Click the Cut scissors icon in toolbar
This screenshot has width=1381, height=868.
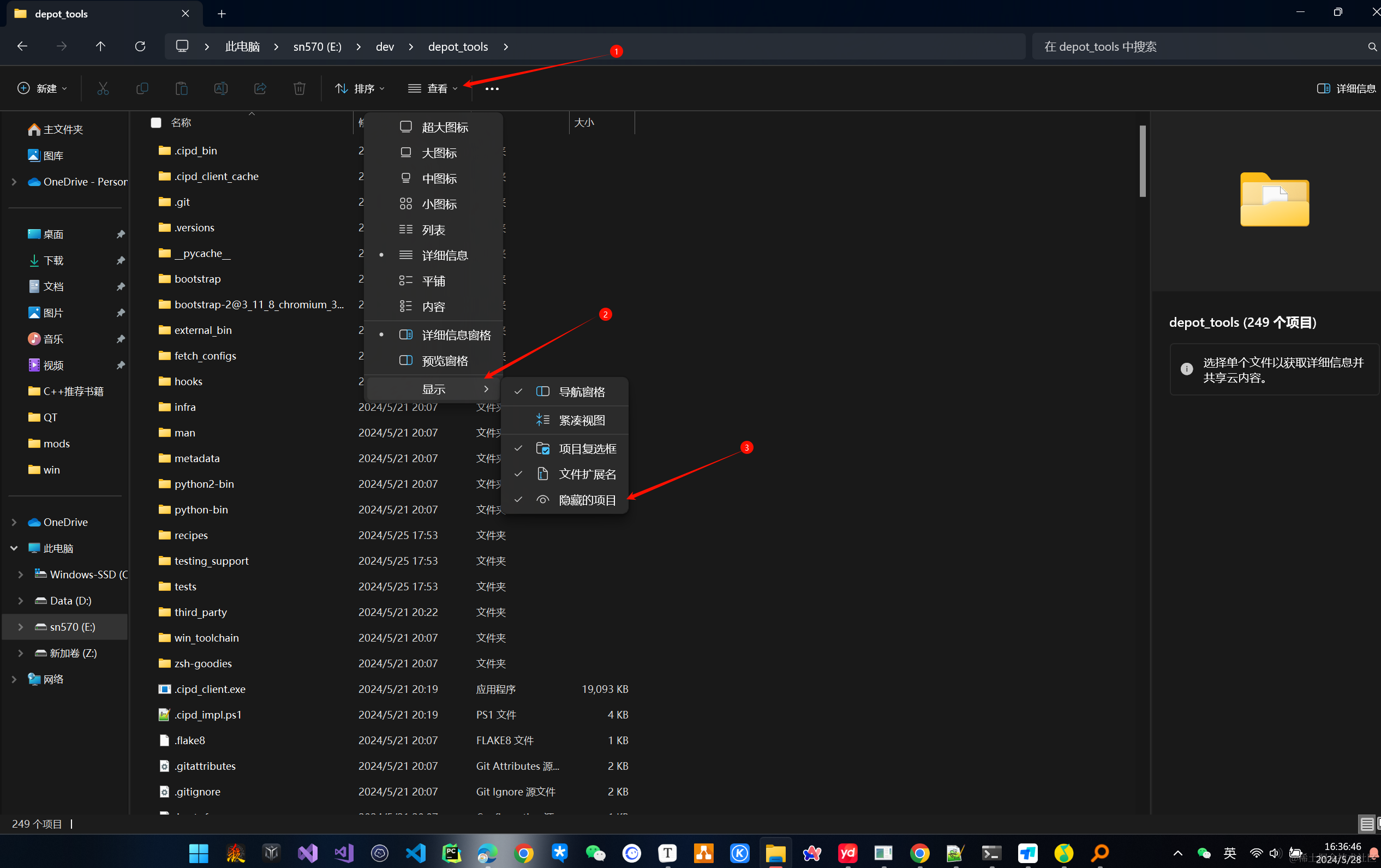103,88
